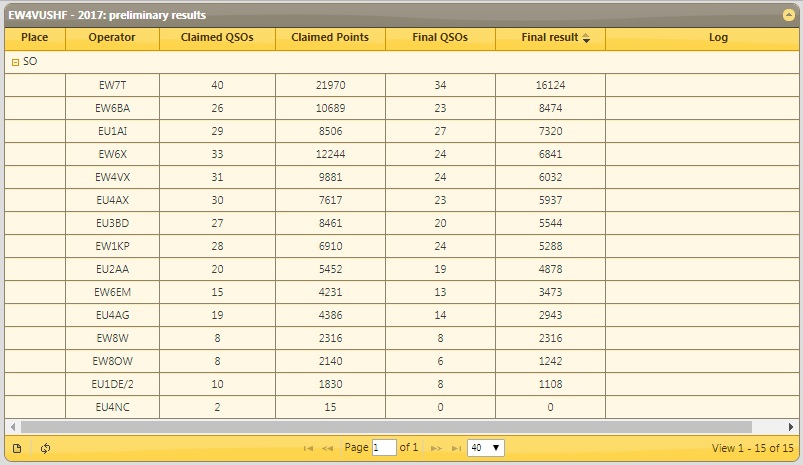
Task: Click the page number input field
Action: [x=384, y=448]
